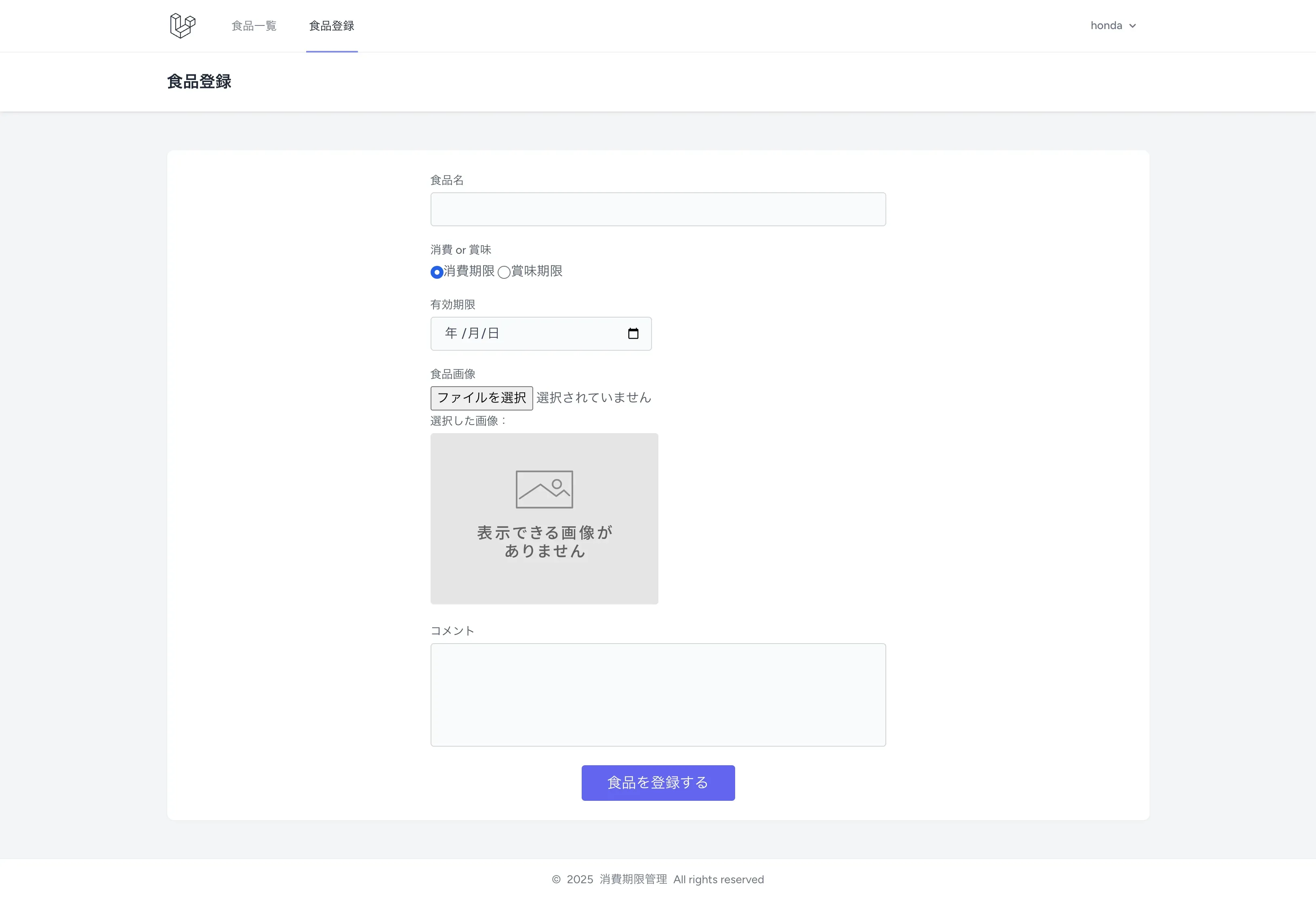Click the ファイルを選択 button

tap(481, 398)
